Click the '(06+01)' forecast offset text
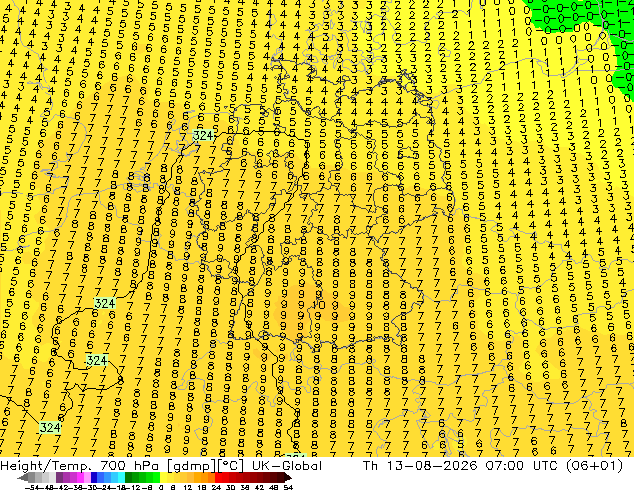This screenshot has height=490, width=634. [x=594, y=466]
